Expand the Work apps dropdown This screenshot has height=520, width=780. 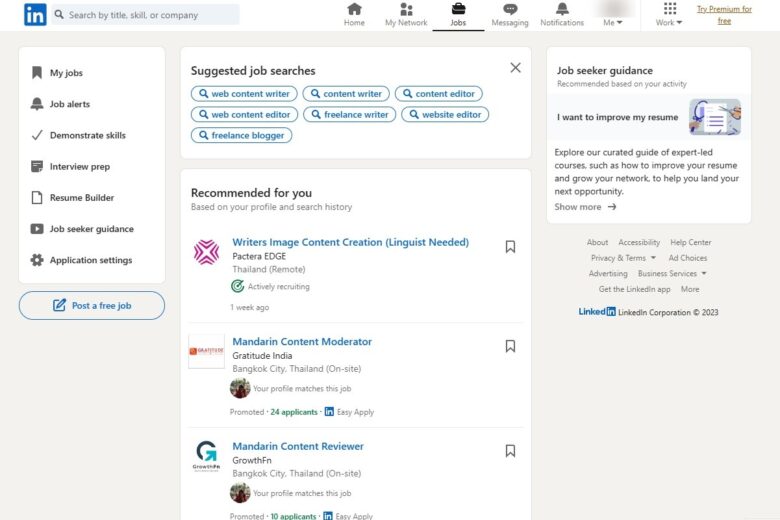(669, 15)
